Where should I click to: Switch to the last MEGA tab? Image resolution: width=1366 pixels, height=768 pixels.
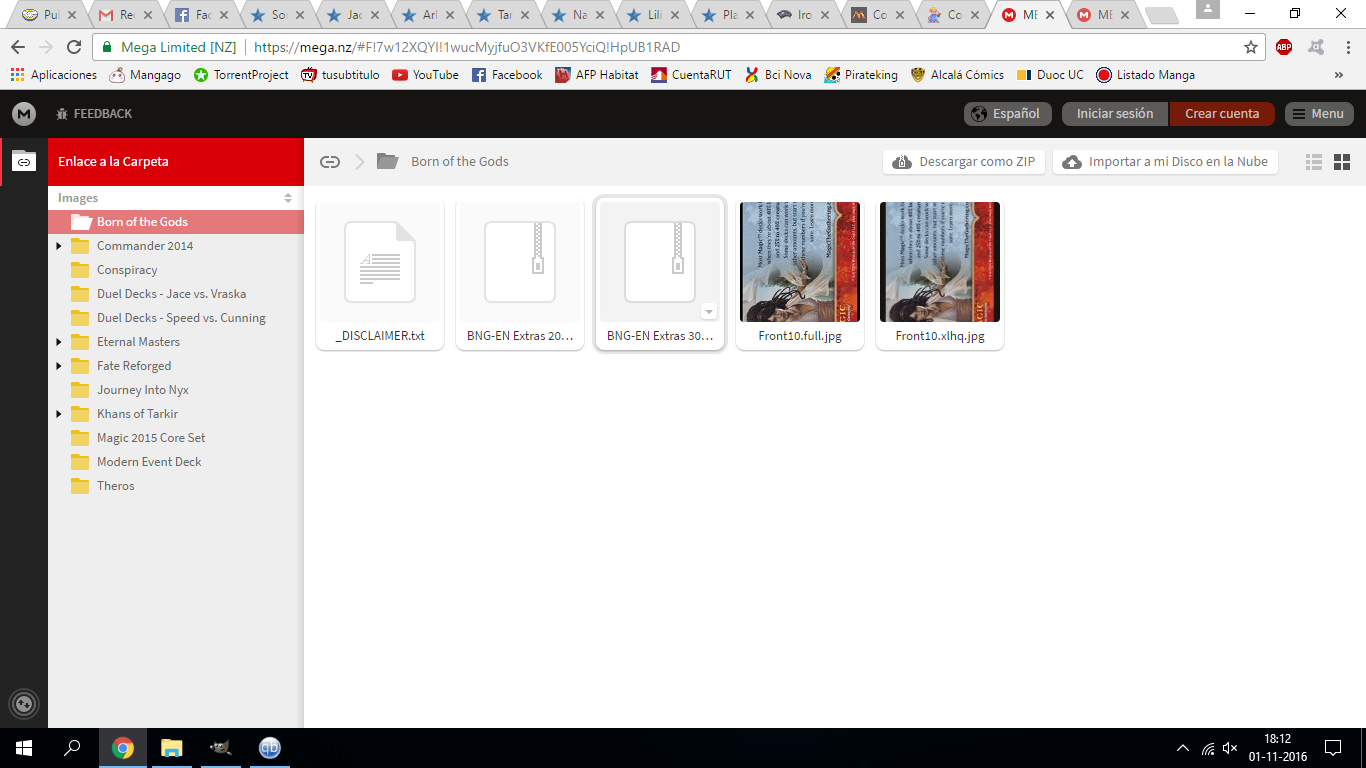[1103, 15]
